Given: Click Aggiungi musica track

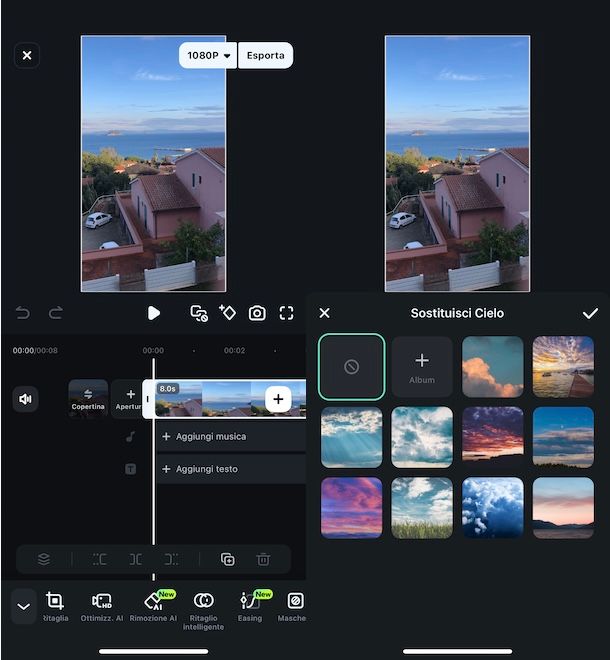Looking at the screenshot, I should pyautogui.click(x=231, y=436).
